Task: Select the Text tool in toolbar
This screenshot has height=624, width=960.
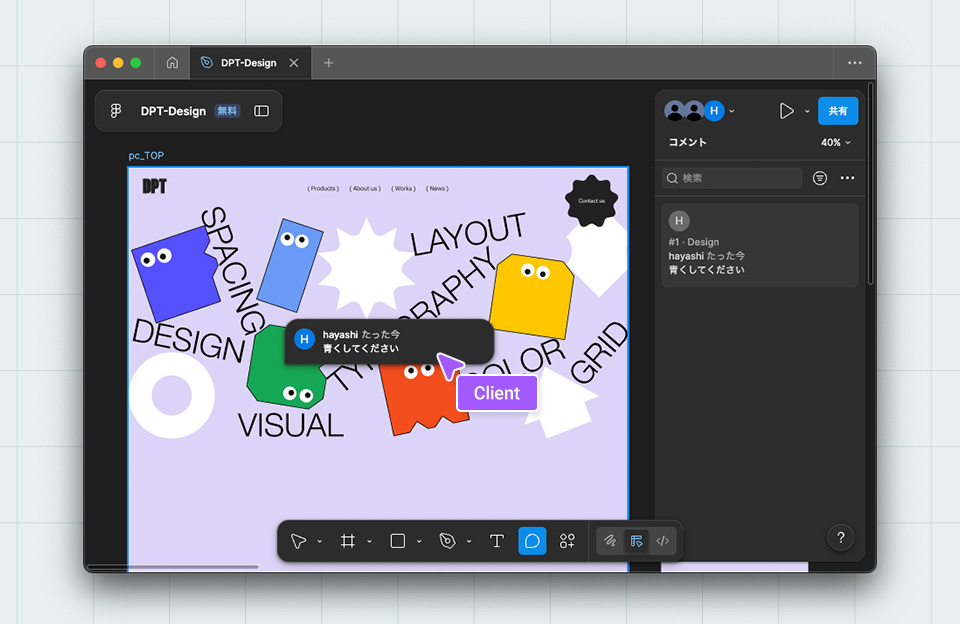Action: pyautogui.click(x=496, y=541)
